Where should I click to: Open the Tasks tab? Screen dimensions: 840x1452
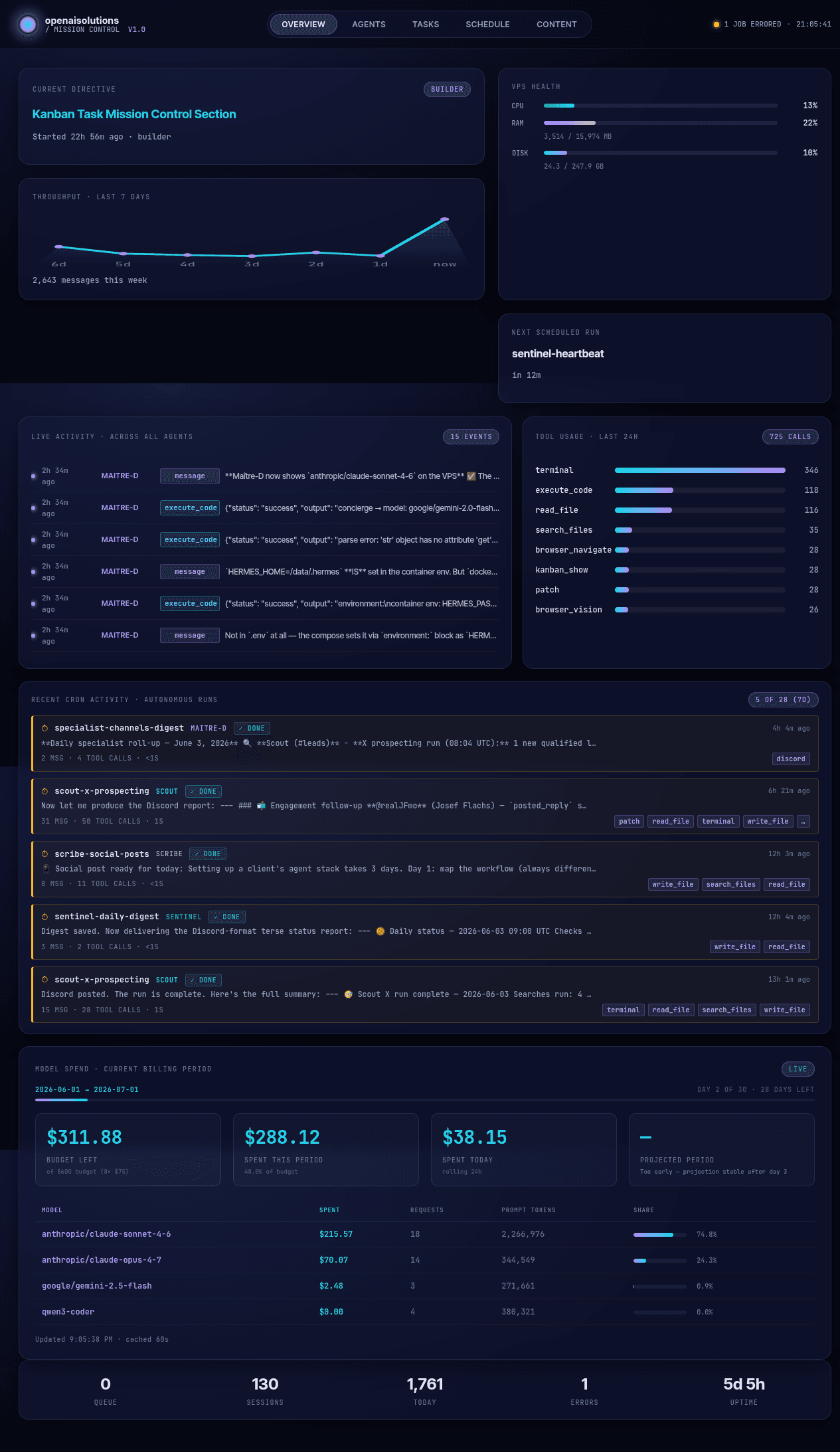pyautogui.click(x=426, y=25)
